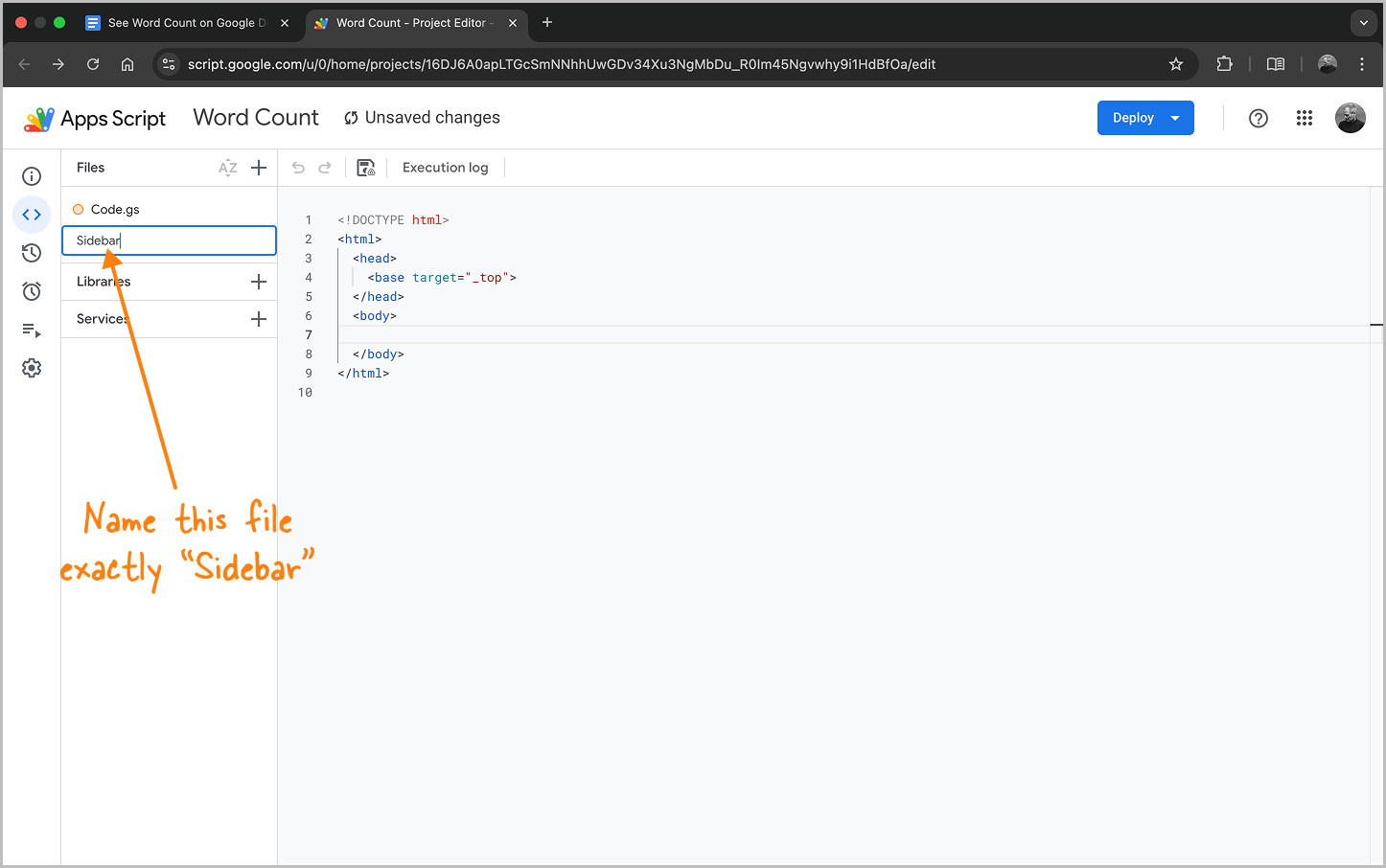Click the undo arrow in editor toolbar
Image resolution: width=1386 pixels, height=868 pixels.
tap(298, 168)
